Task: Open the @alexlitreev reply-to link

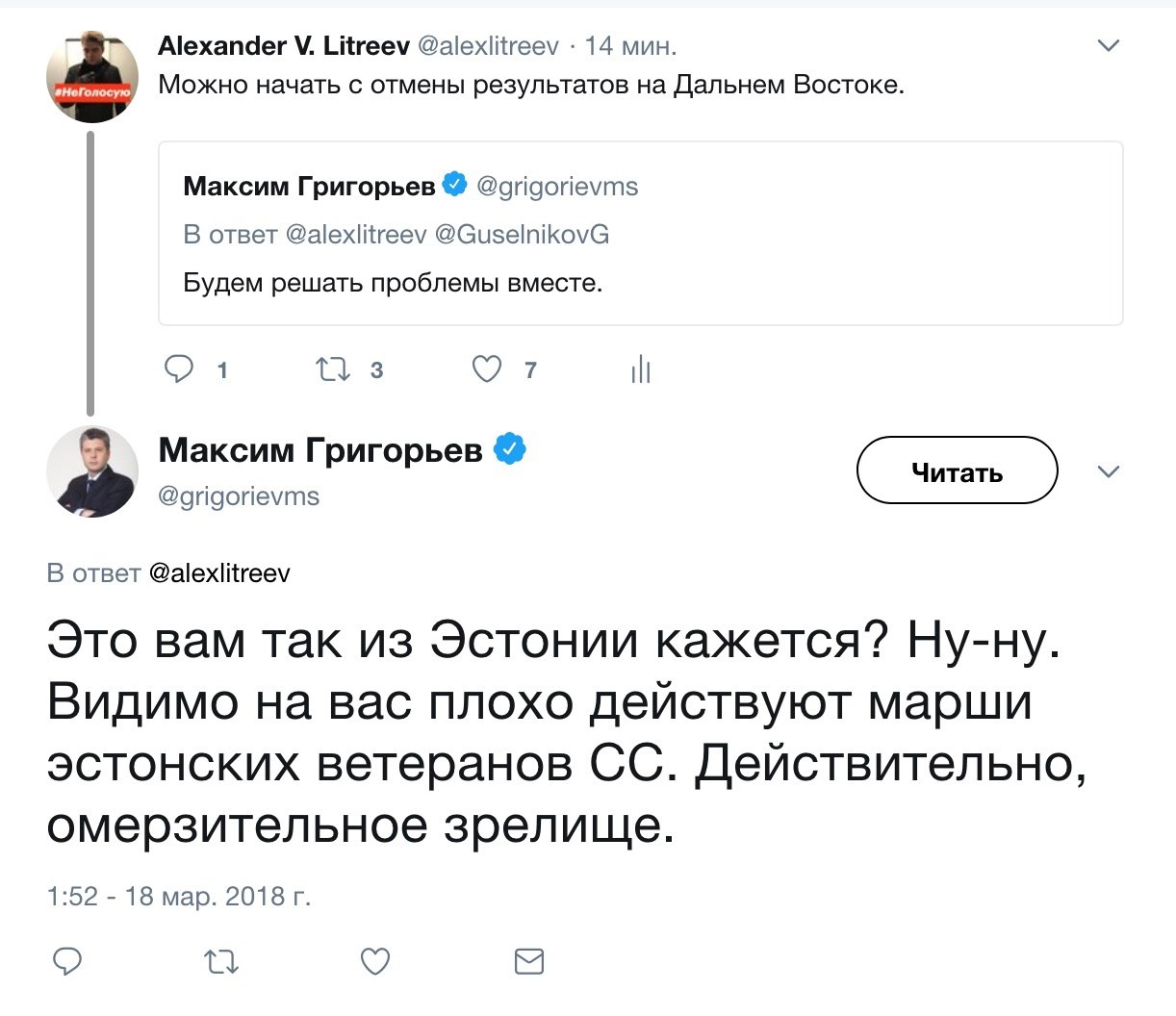Action: point(219,573)
